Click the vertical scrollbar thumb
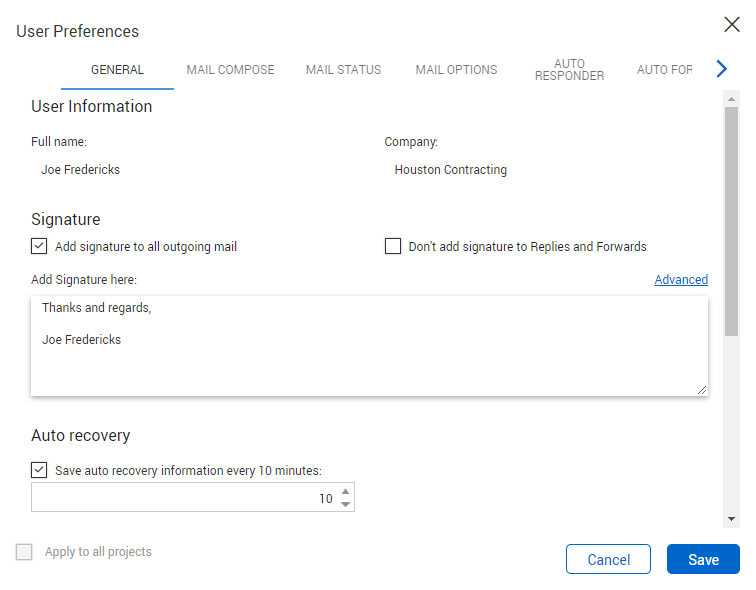This screenshot has width=756, height=590. [731, 220]
